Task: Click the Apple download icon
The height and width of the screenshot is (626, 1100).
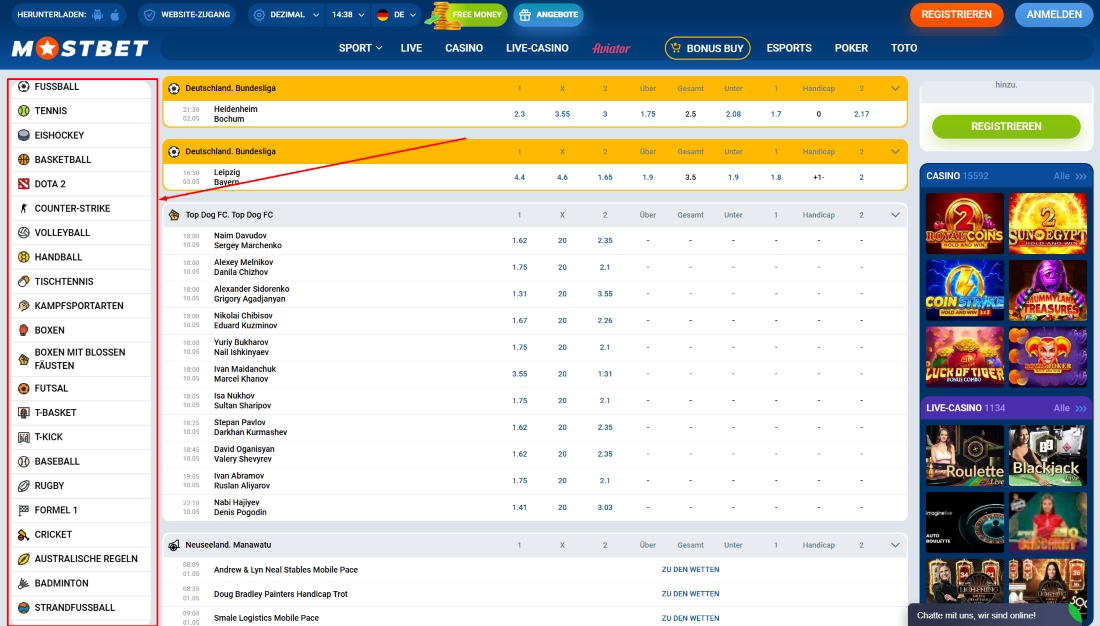Action: click(x=115, y=15)
